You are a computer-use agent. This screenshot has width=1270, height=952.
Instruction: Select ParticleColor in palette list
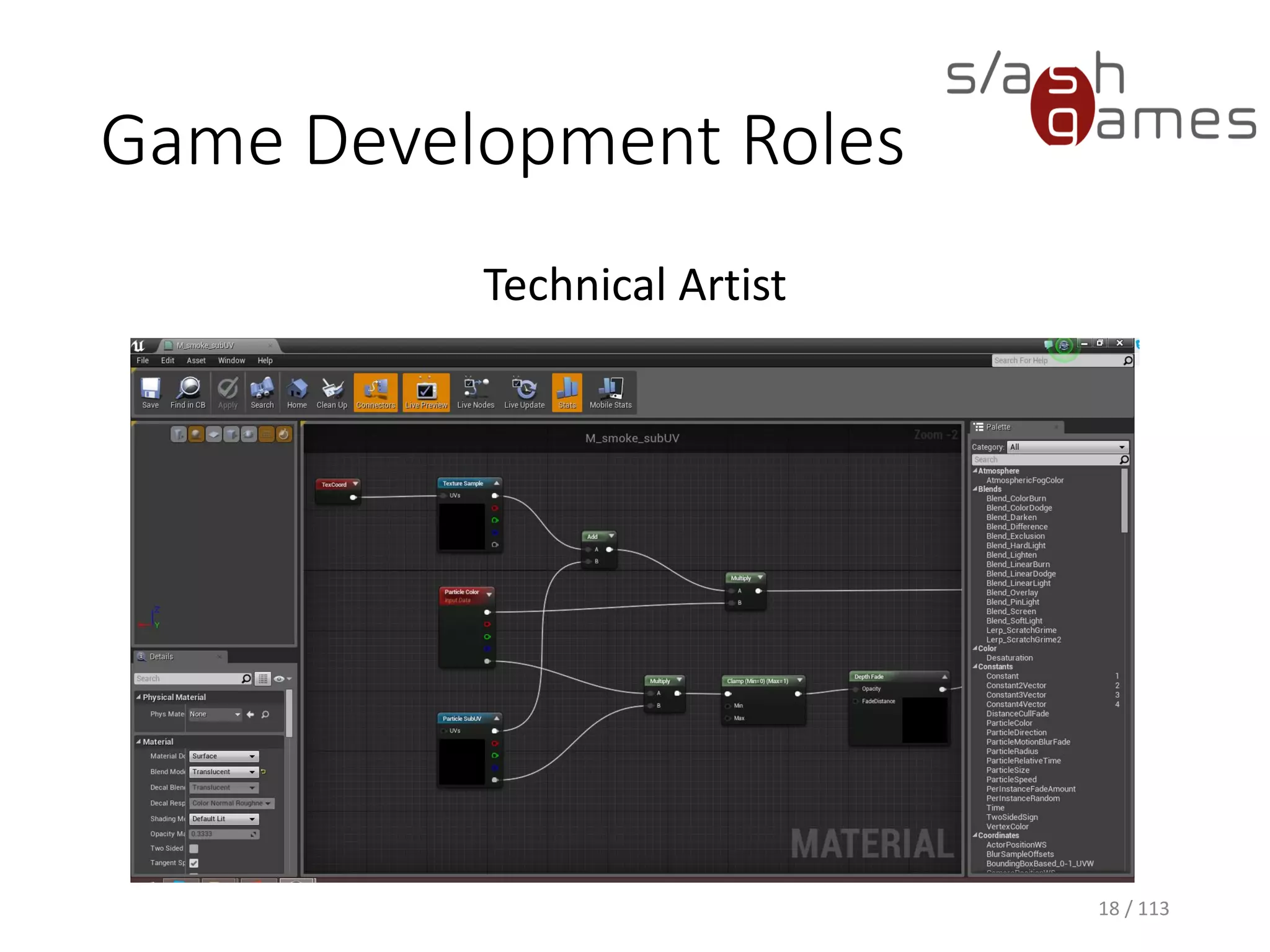(1009, 723)
